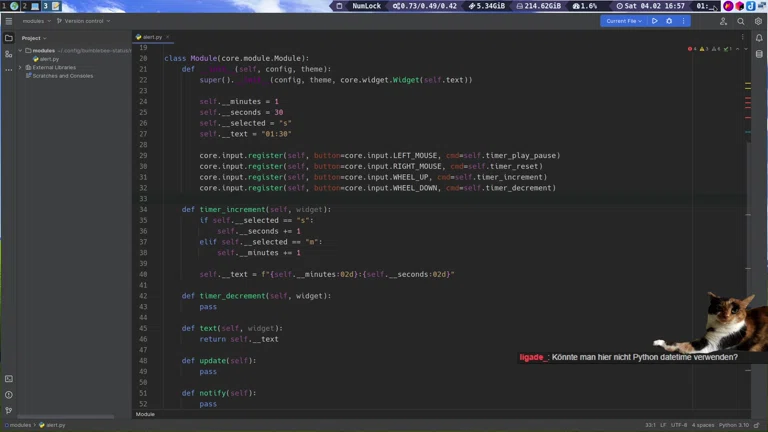Image resolution: width=768 pixels, height=432 pixels.
Task: Open the Notifications bell panel
Action: [759, 38]
